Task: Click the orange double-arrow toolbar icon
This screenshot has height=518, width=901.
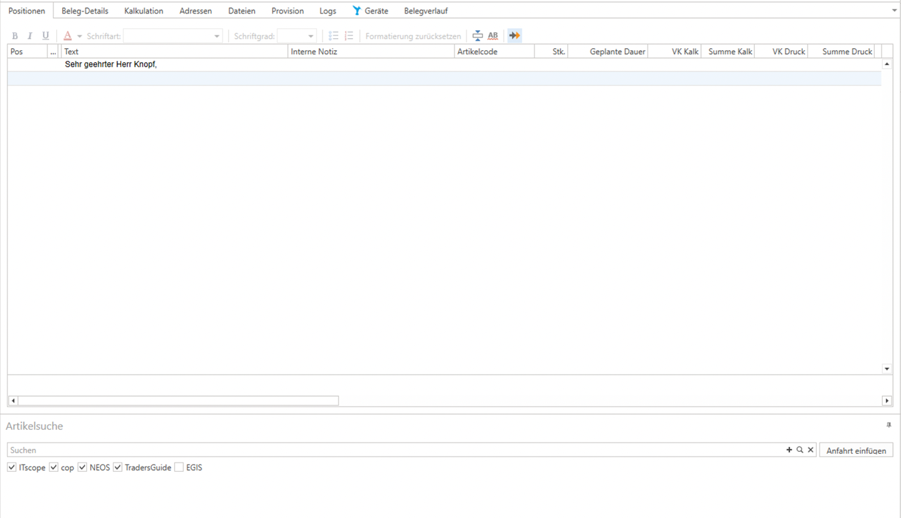Action: [x=515, y=36]
